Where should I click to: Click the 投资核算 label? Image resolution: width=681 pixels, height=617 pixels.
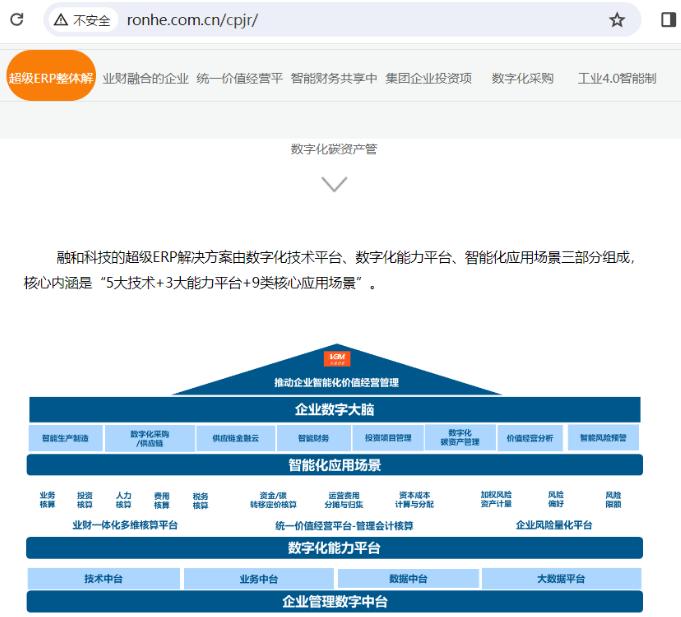tap(85, 500)
